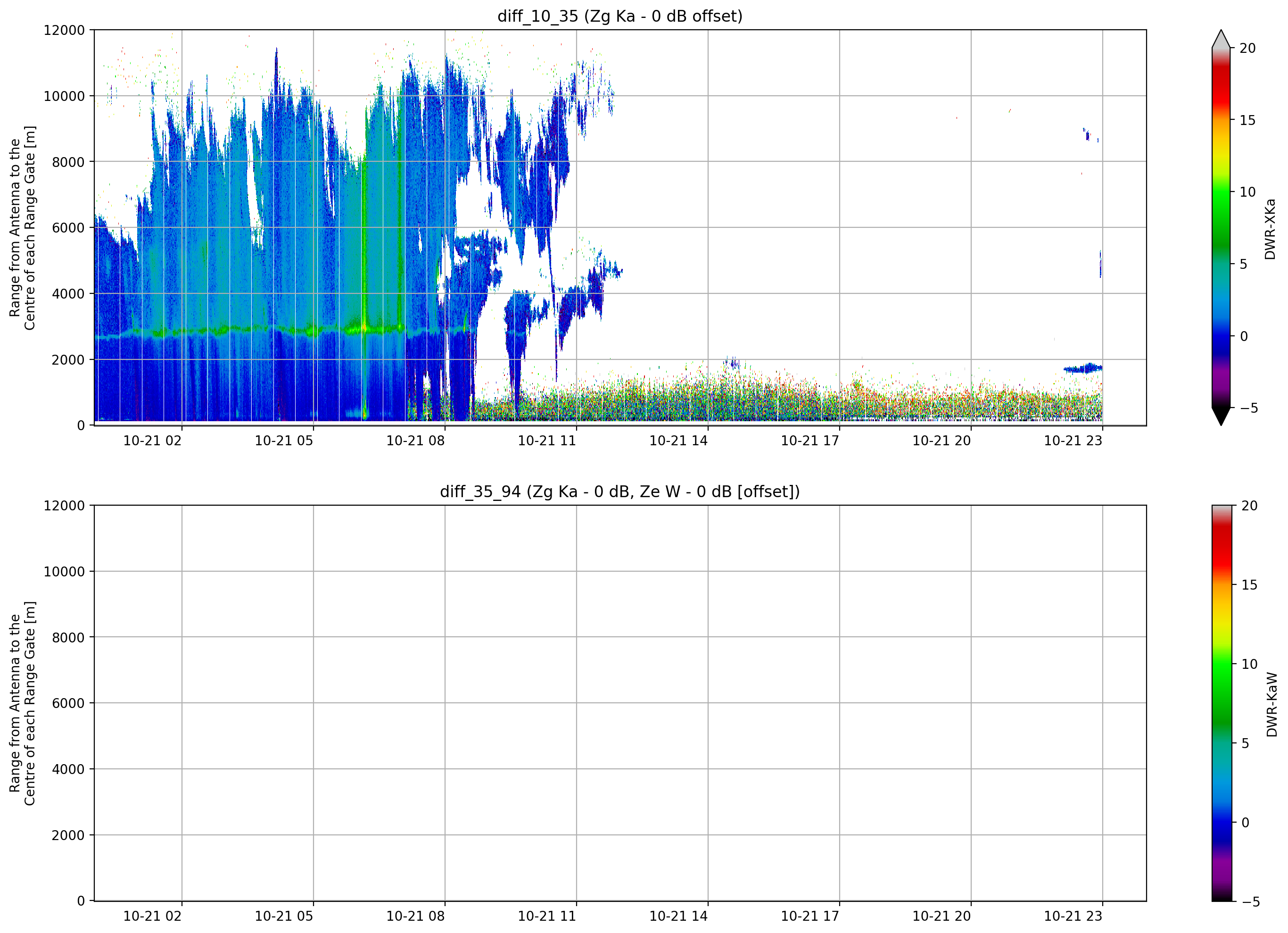Click the 8000 y-tick on diff_35_94 plot

click(68, 638)
